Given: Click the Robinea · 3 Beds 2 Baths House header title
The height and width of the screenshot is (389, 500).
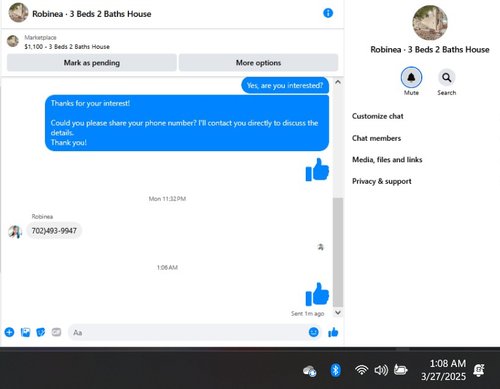Looking at the screenshot, I should 92,14.
